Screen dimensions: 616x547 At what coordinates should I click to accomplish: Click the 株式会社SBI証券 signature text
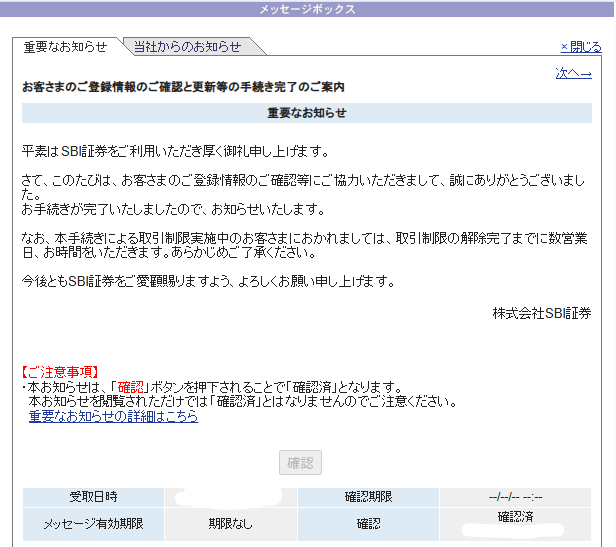(541, 313)
